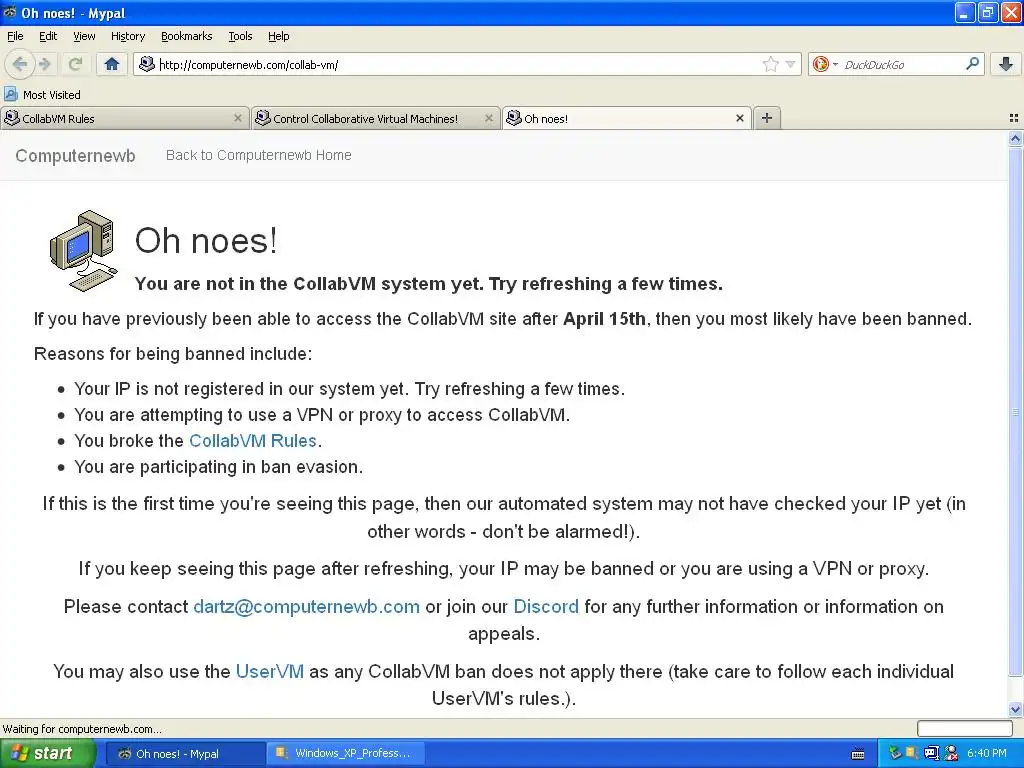Open a new tab with plus button
1024x768 pixels.
click(767, 118)
